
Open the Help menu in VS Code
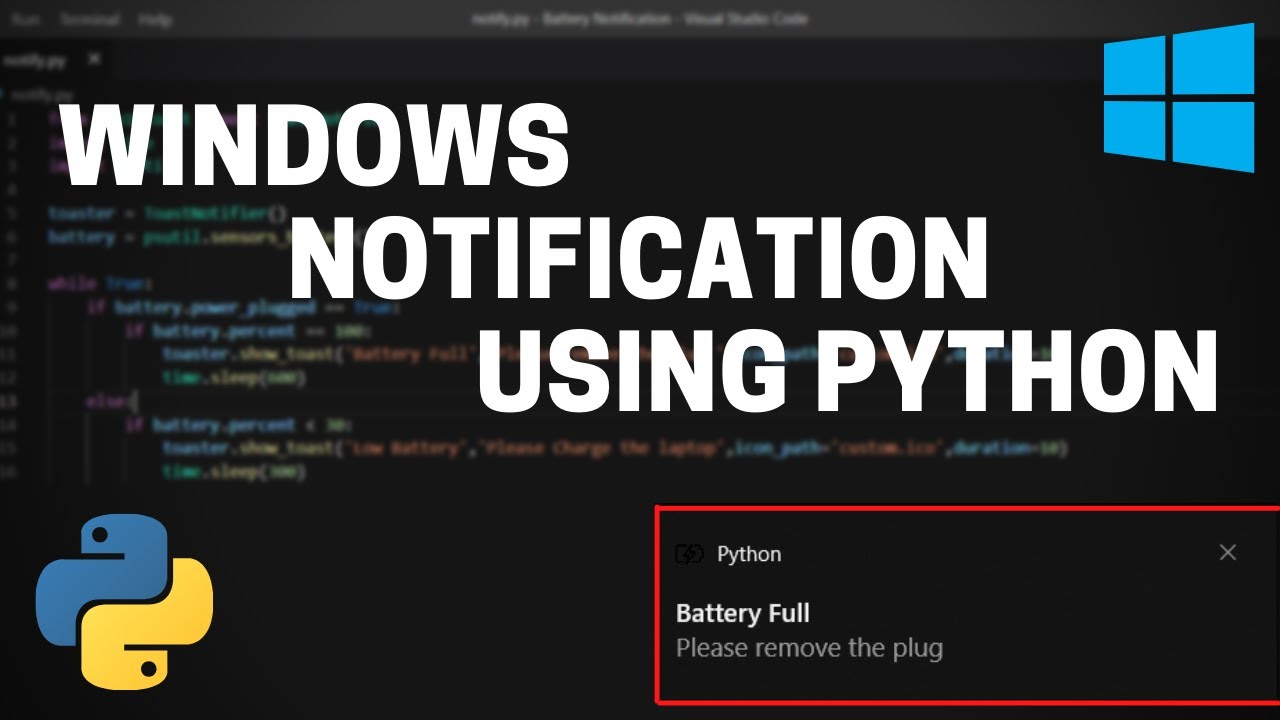[x=154, y=19]
